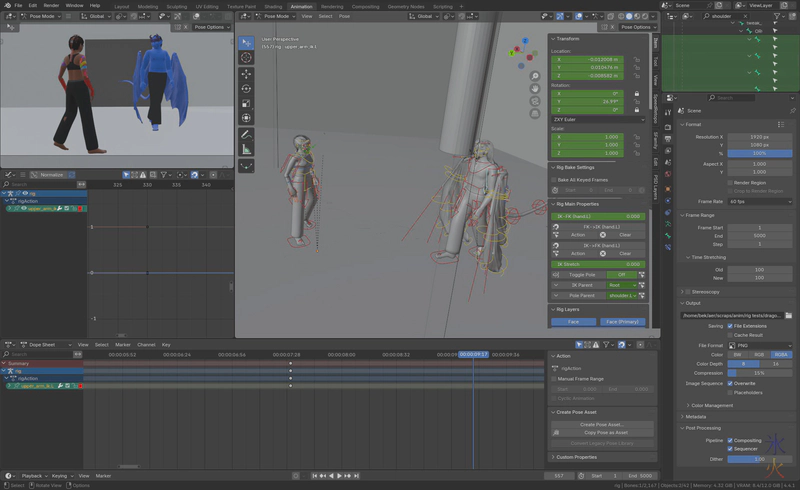Switch perspective/orthographic with the grid gizmo
Image resolution: width=800 pixels, height=490 pixels.
535,113
